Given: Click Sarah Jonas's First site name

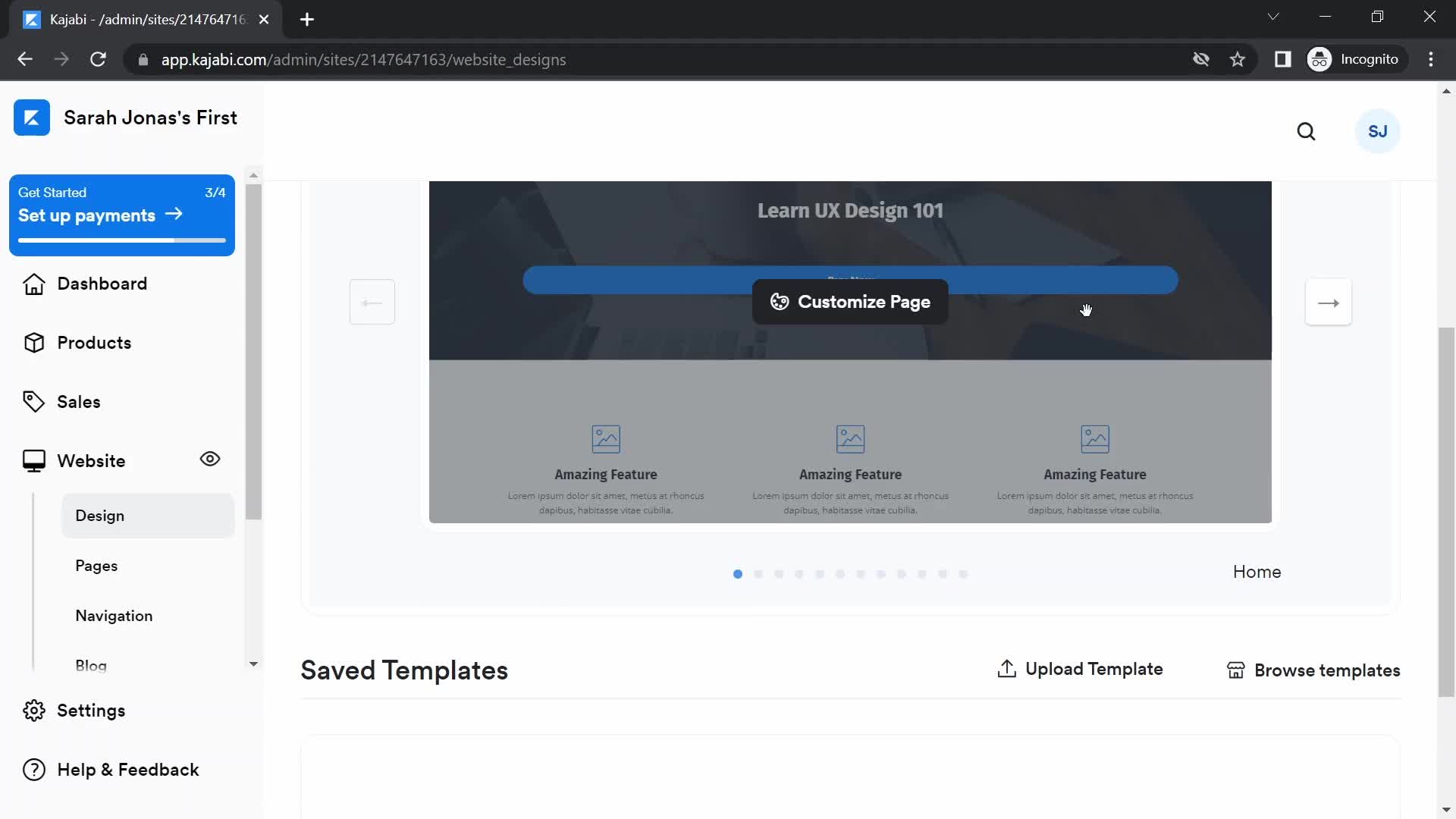Looking at the screenshot, I should tap(151, 118).
